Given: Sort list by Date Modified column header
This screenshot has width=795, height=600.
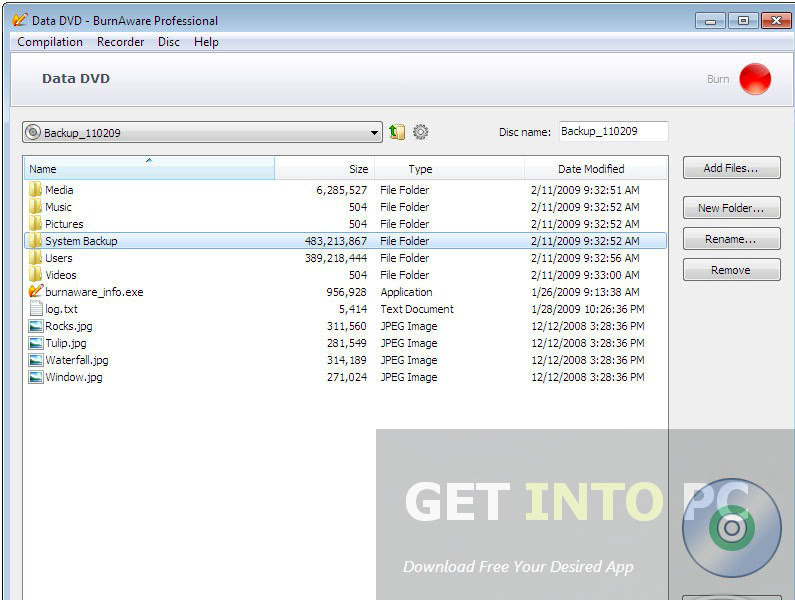Looking at the screenshot, I should [x=596, y=169].
